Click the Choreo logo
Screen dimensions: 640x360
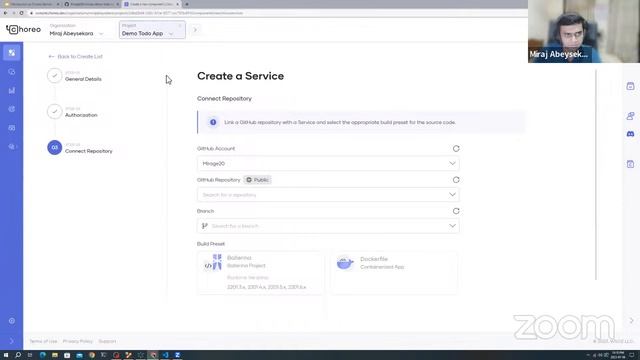[x=23, y=29]
